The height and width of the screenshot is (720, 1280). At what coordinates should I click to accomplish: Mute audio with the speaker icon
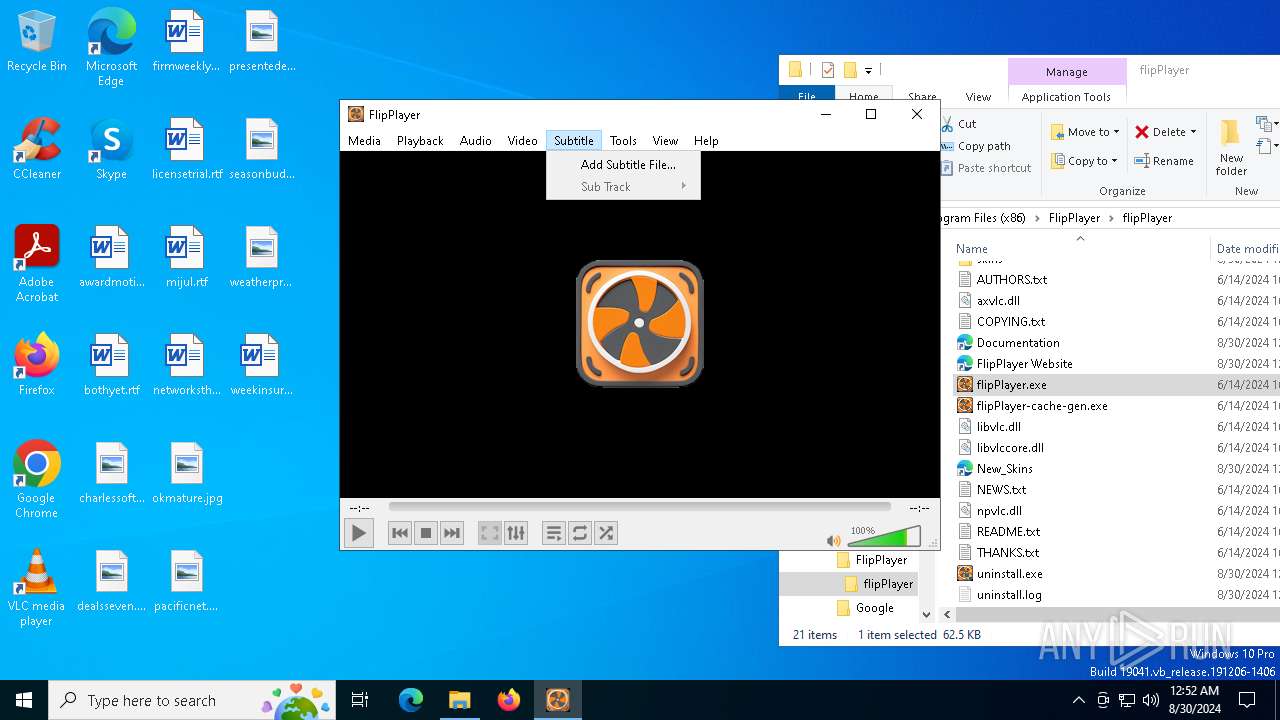click(x=834, y=540)
